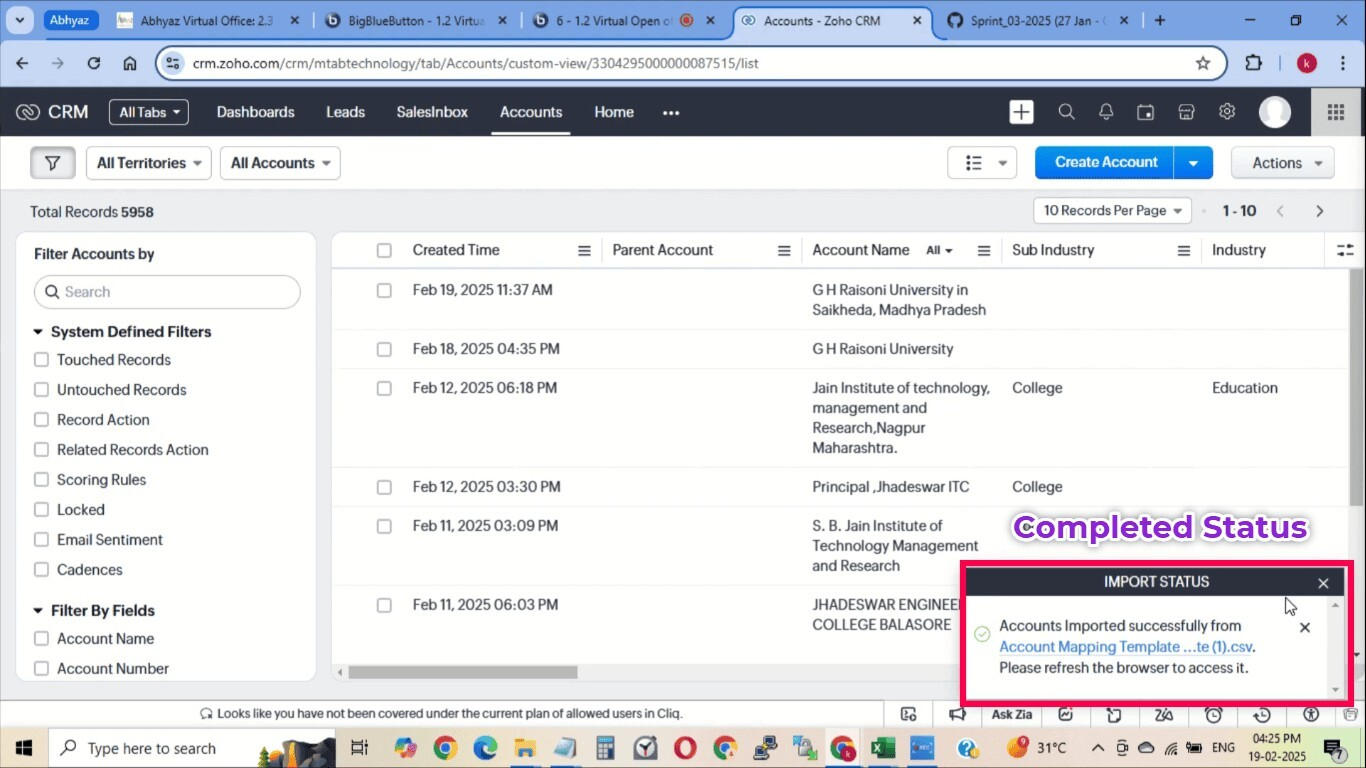Dismiss the accounts imported message
Image resolution: width=1366 pixels, height=768 pixels.
[x=1304, y=628]
